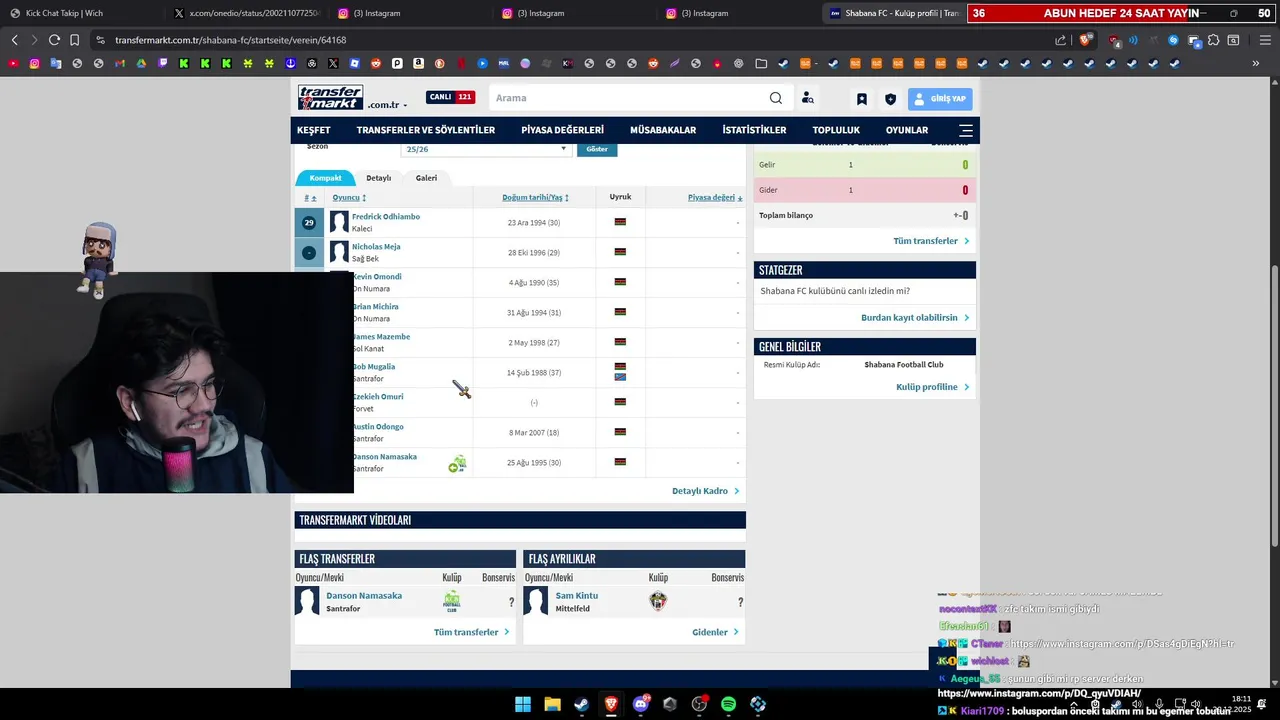Open Danson Namasaka in Flaş Transferler
1280x720 pixels.
[364, 595]
